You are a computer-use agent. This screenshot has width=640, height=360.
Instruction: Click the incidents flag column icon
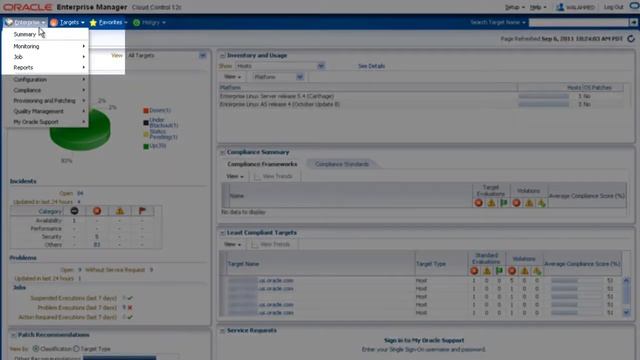pyautogui.click(x=142, y=211)
